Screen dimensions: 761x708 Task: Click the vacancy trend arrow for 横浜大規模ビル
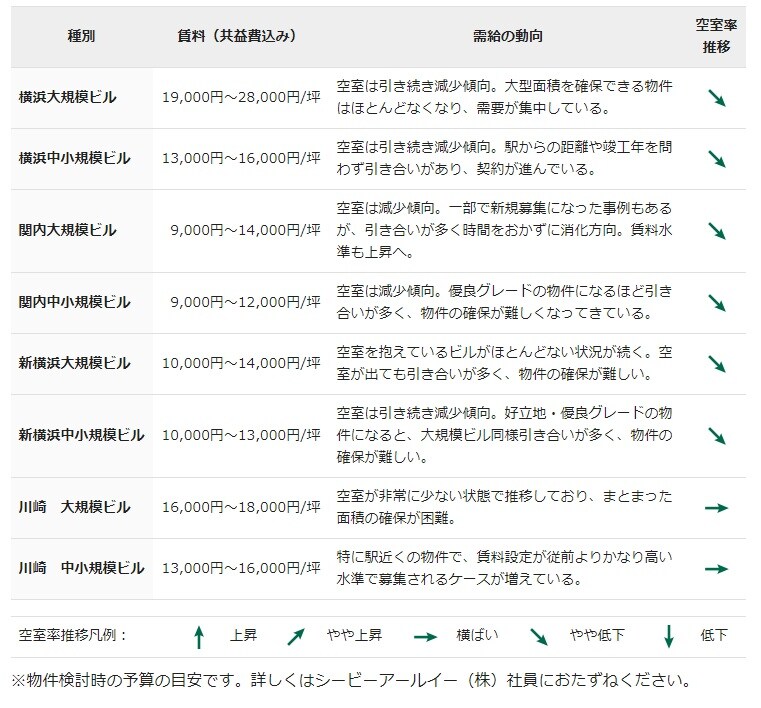[x=716, y=98]
